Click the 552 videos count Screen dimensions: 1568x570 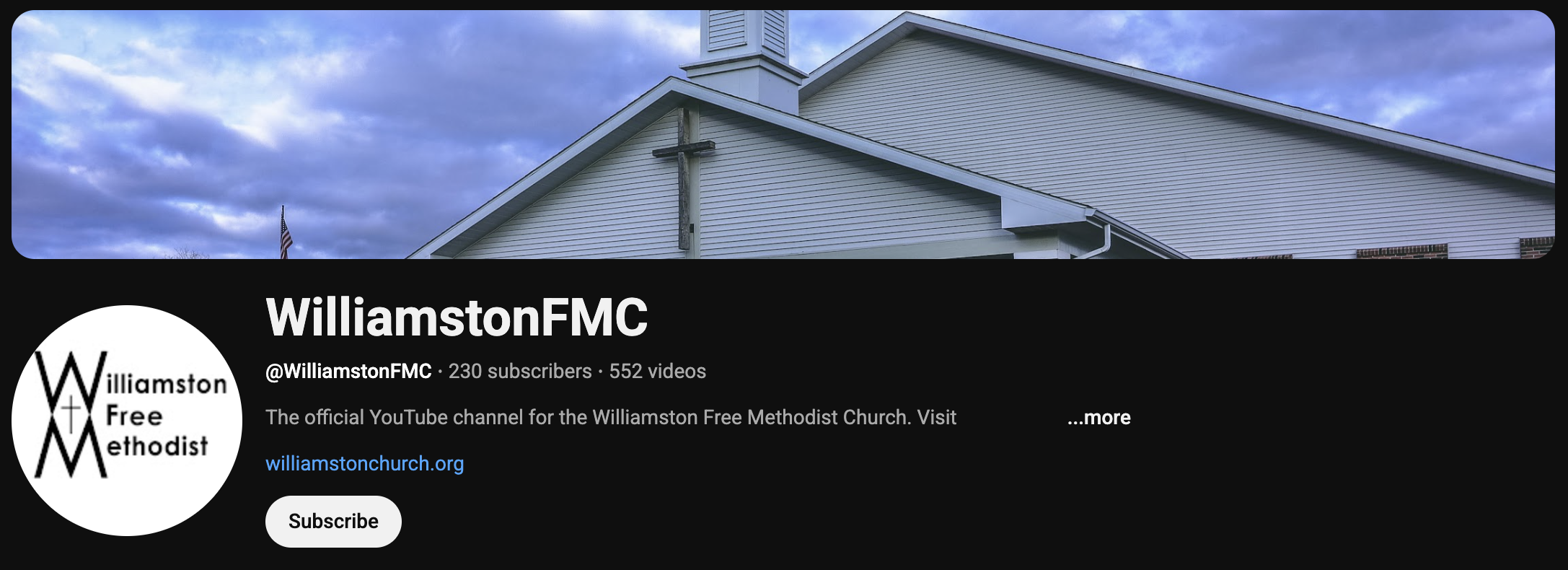pos(657,371)
